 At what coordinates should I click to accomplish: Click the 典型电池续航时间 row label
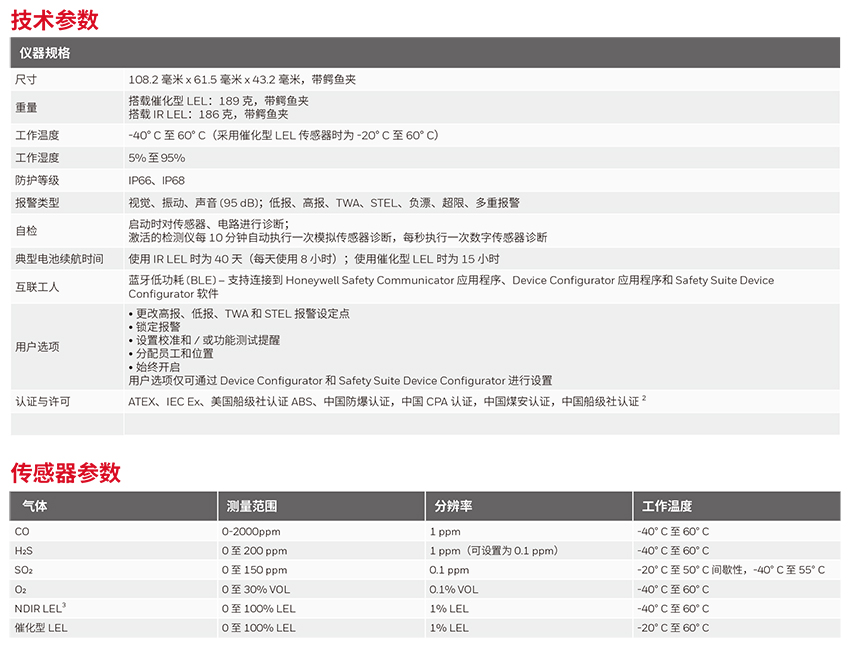[59, 259]
